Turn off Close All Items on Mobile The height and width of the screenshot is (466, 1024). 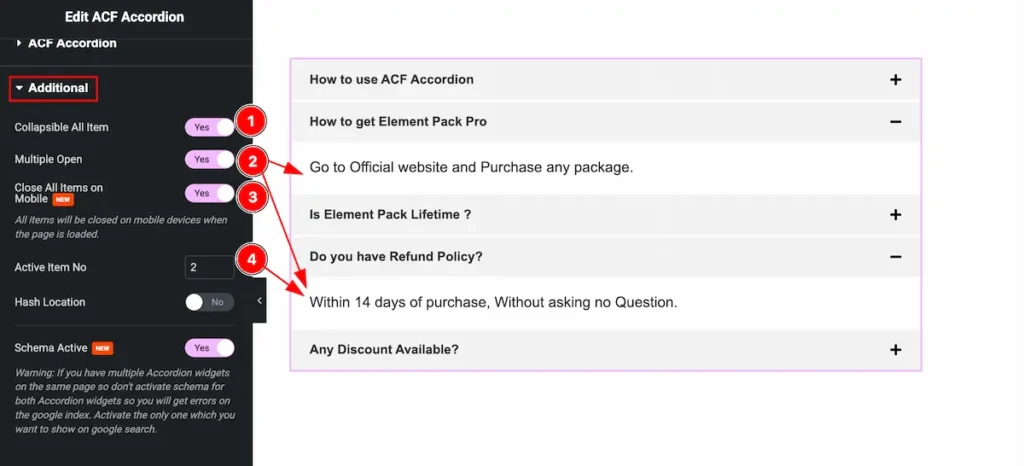coord(209,193)
